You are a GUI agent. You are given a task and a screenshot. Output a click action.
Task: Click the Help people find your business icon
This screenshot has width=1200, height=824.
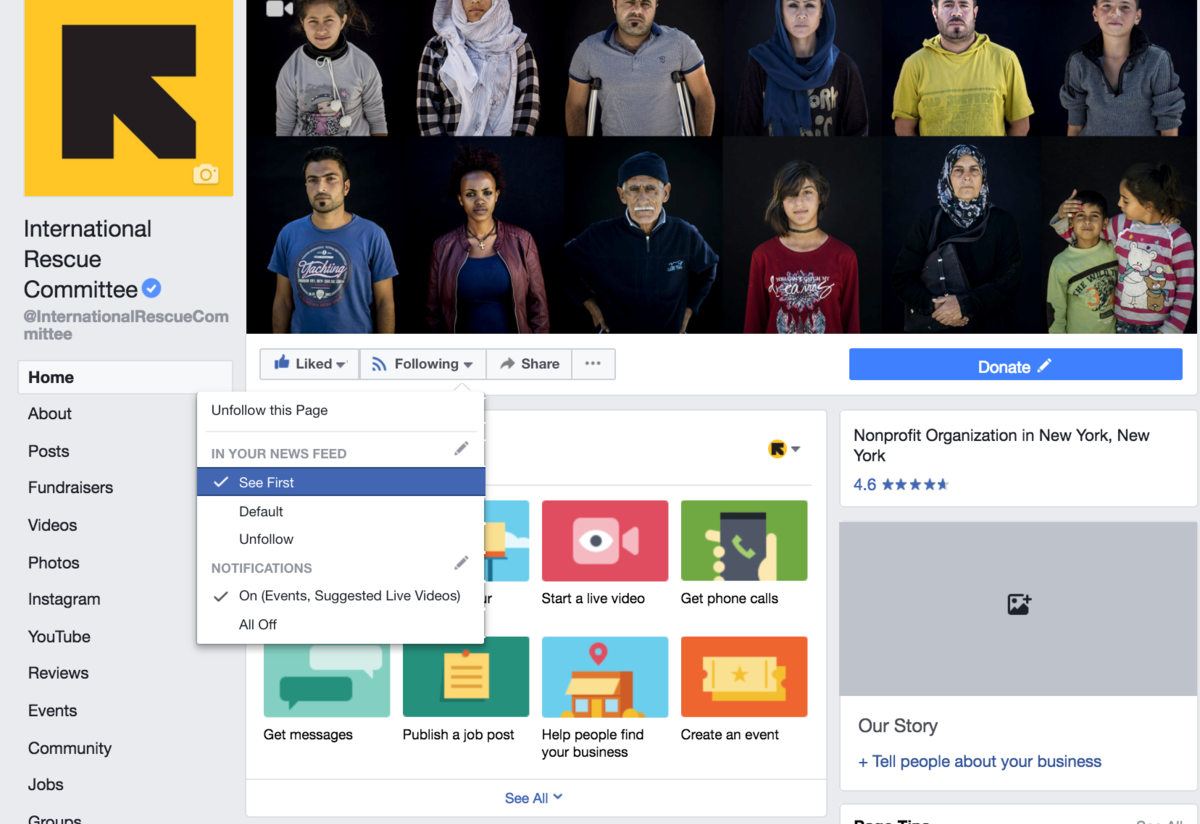604,676
